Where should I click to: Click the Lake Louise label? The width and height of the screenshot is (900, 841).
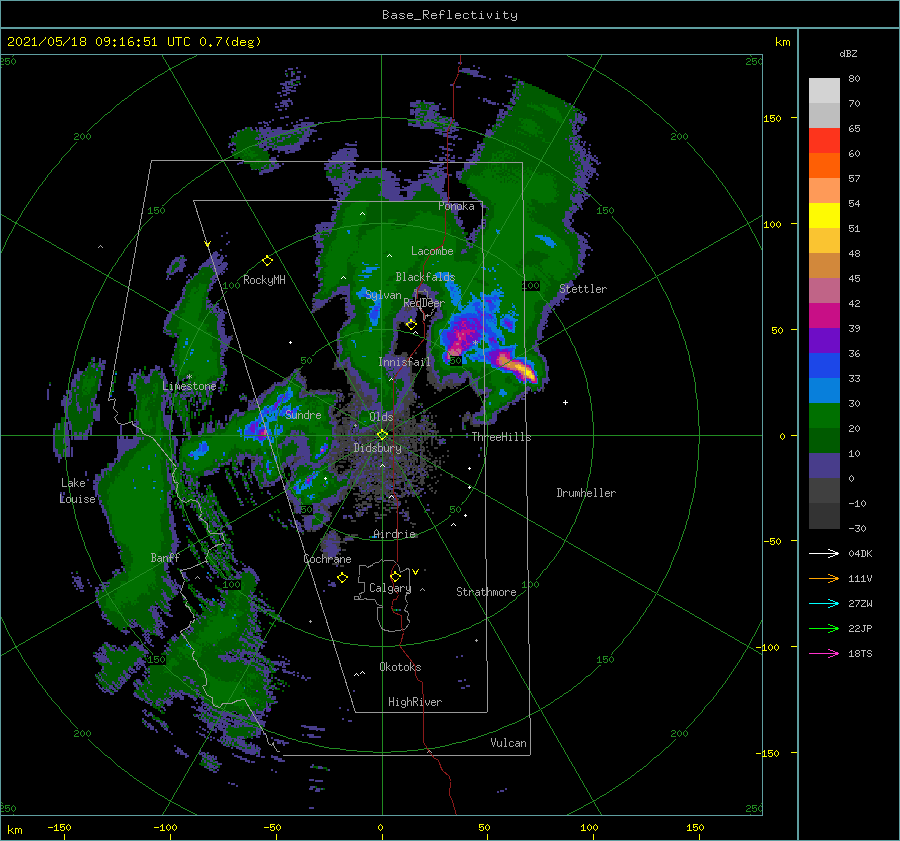(77, 491)
